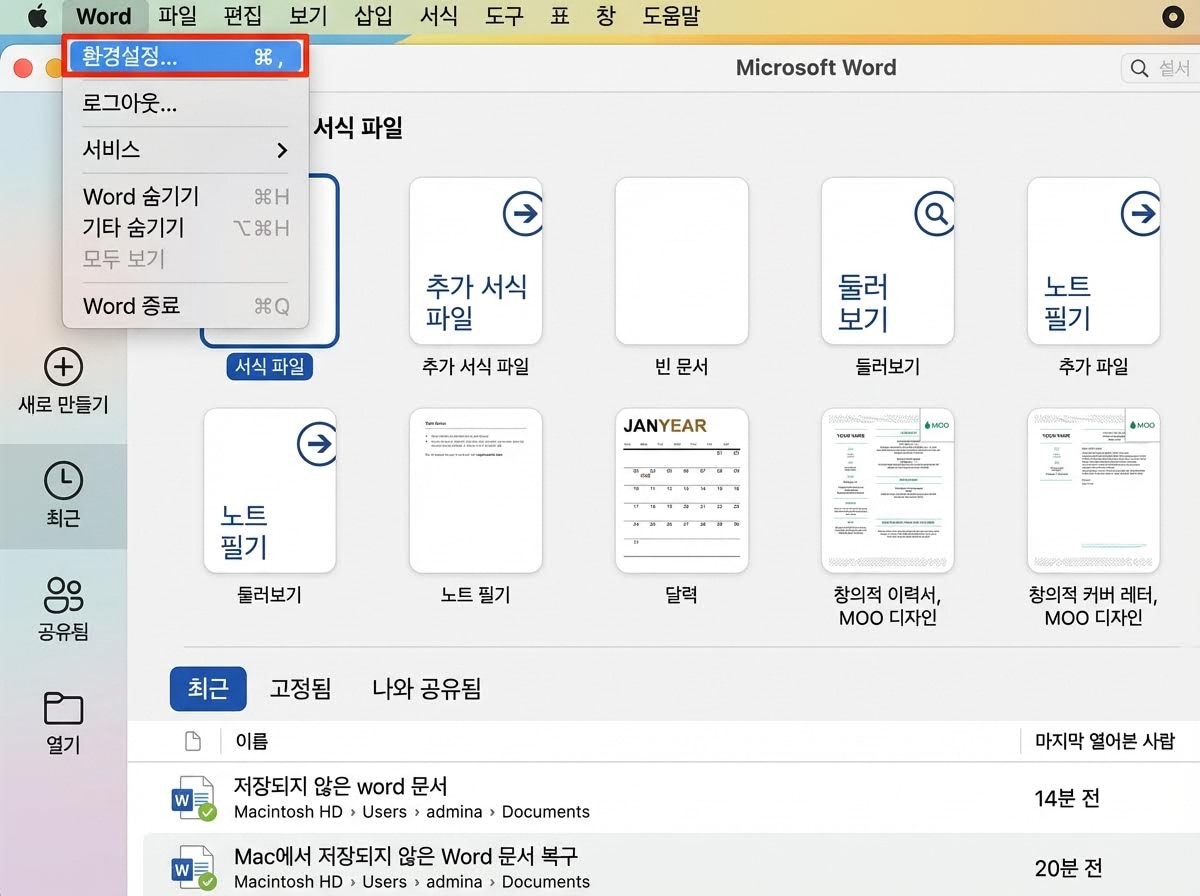Open the 달력 calendar template thumbnail
Screen dimensions: 1200x896
681,490
